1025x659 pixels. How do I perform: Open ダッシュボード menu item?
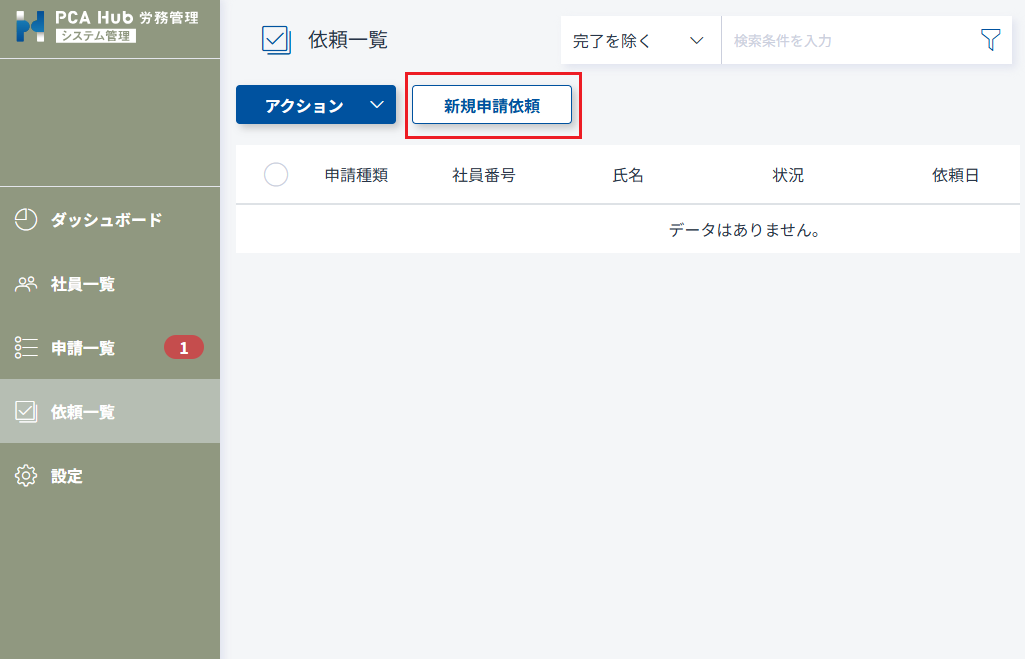[107, 220]
